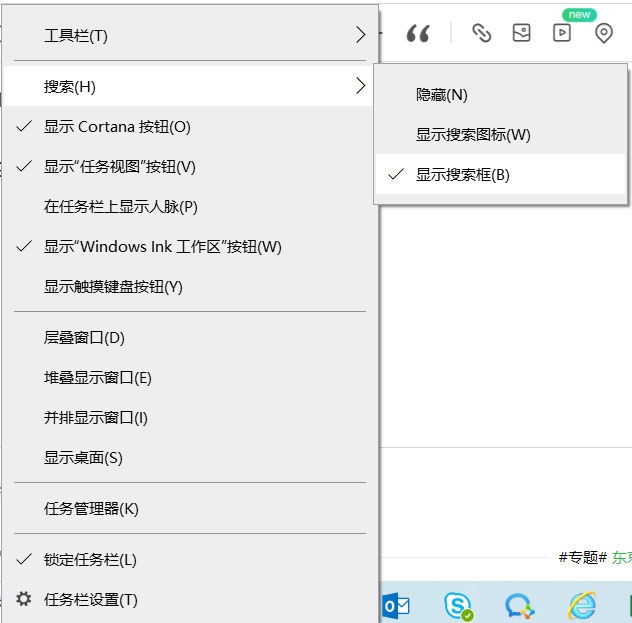Image resolution: width=632 pixels, height=623 pixels.
Task: Toggle 显示 Cortana 按钮(O)
Action: [189, 127]
